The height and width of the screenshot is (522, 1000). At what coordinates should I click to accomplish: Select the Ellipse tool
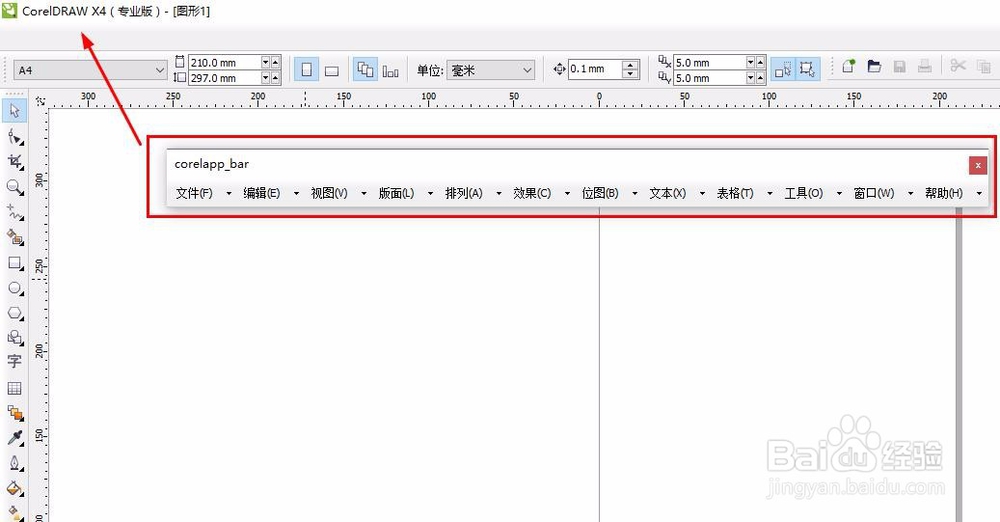14,288
